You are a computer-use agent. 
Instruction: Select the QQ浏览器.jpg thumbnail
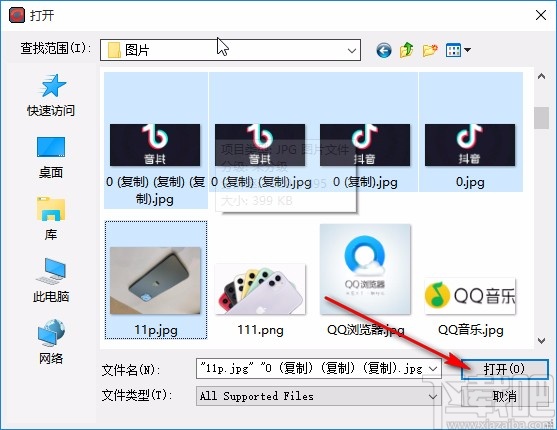pos(365,269)
